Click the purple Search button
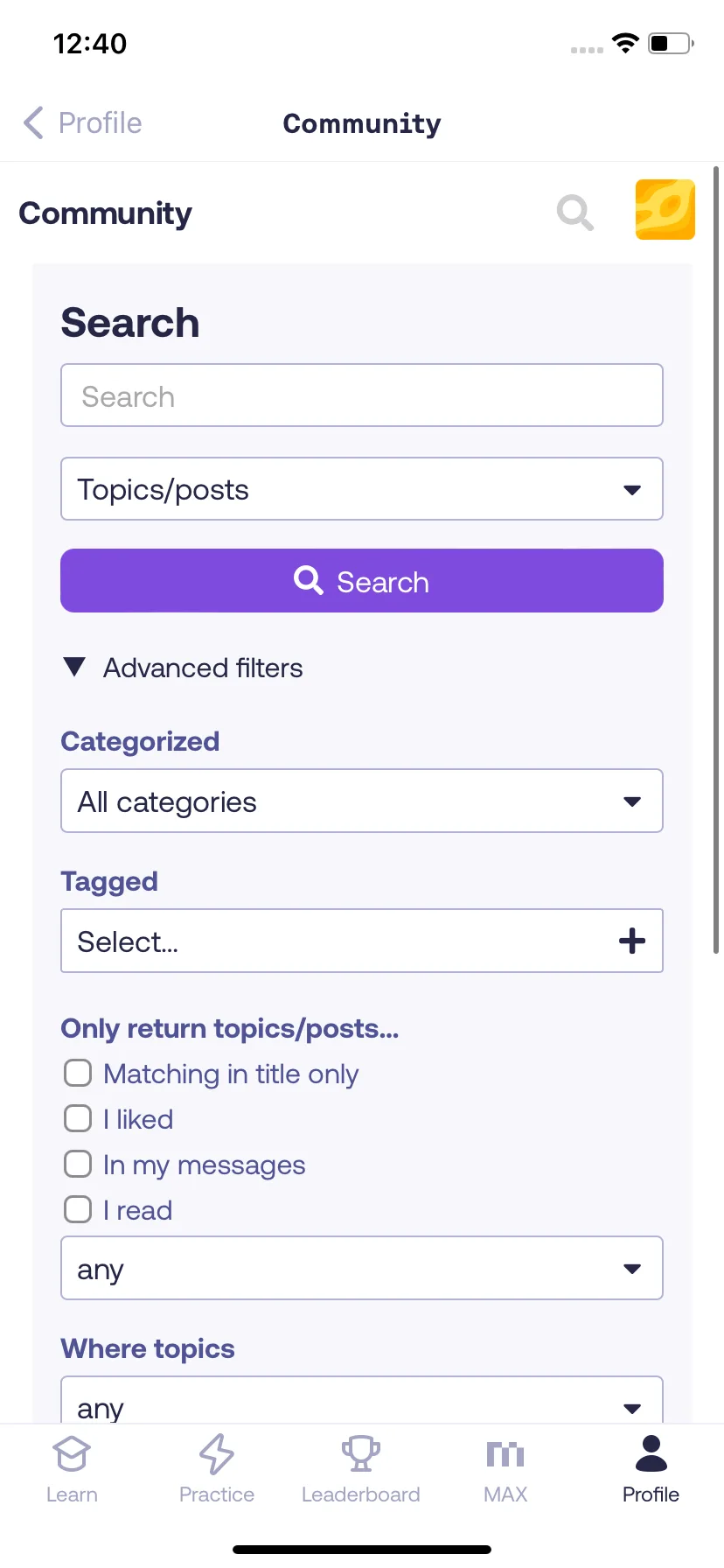Image resolution: width=724 pixels, height=1568 pixels. point(362,581)
